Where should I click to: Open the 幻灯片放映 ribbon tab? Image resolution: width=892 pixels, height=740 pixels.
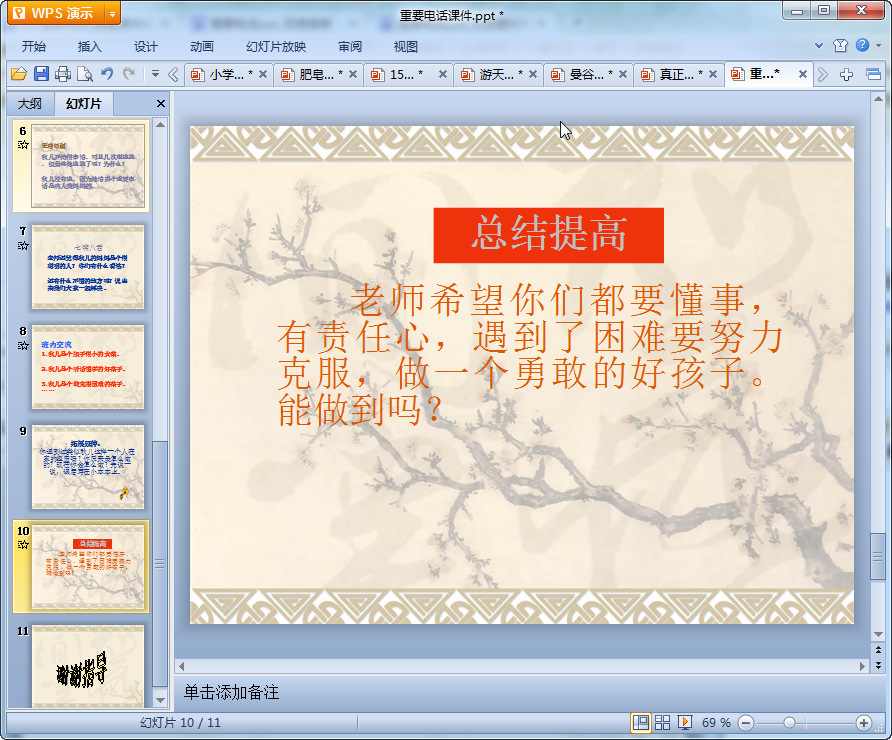276,47
